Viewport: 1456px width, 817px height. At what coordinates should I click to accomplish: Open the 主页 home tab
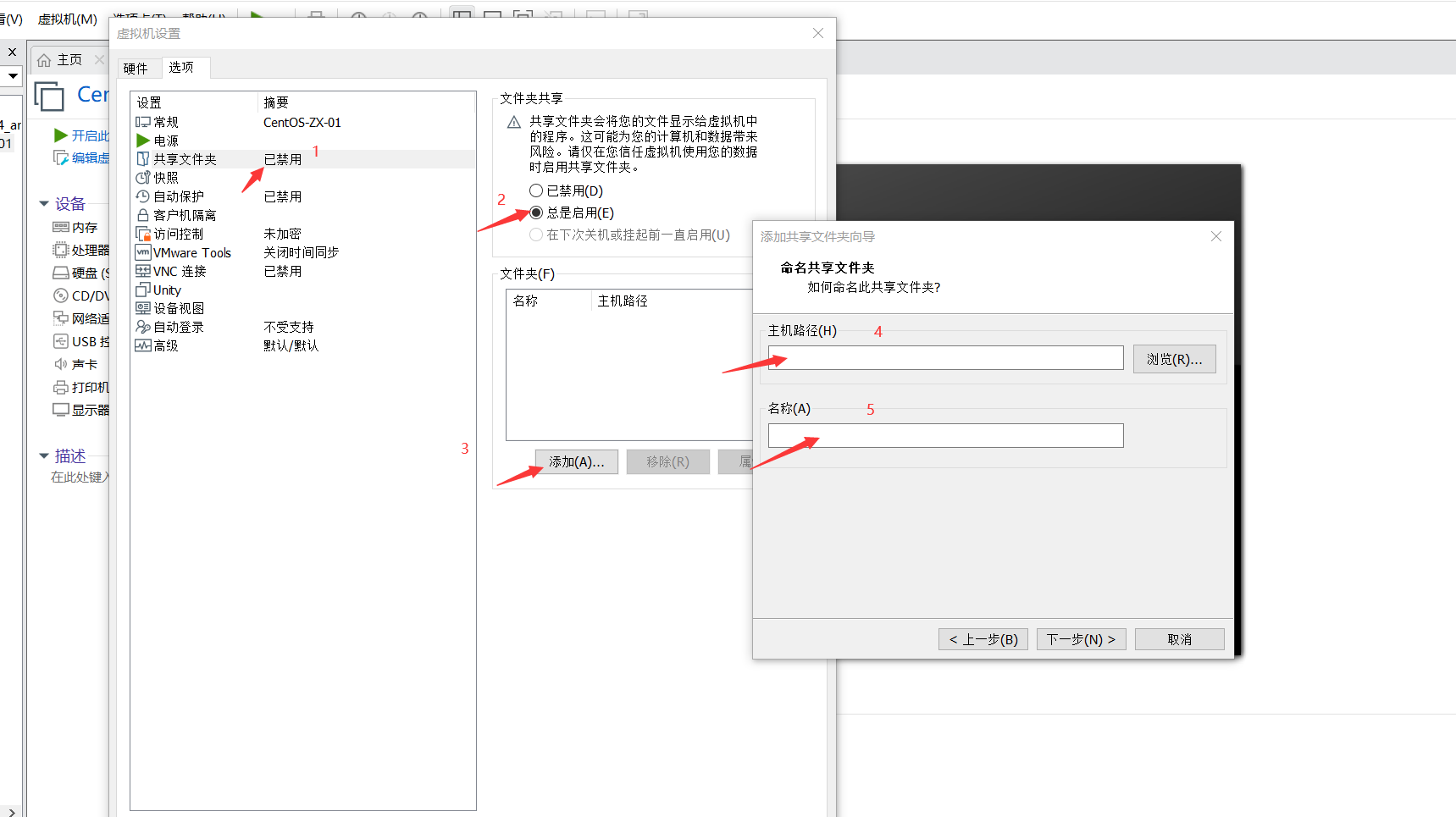pos(69,60)
